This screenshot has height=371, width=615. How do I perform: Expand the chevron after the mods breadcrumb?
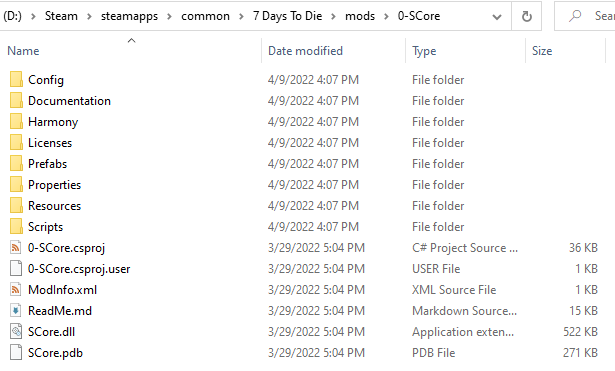[386, 16]
